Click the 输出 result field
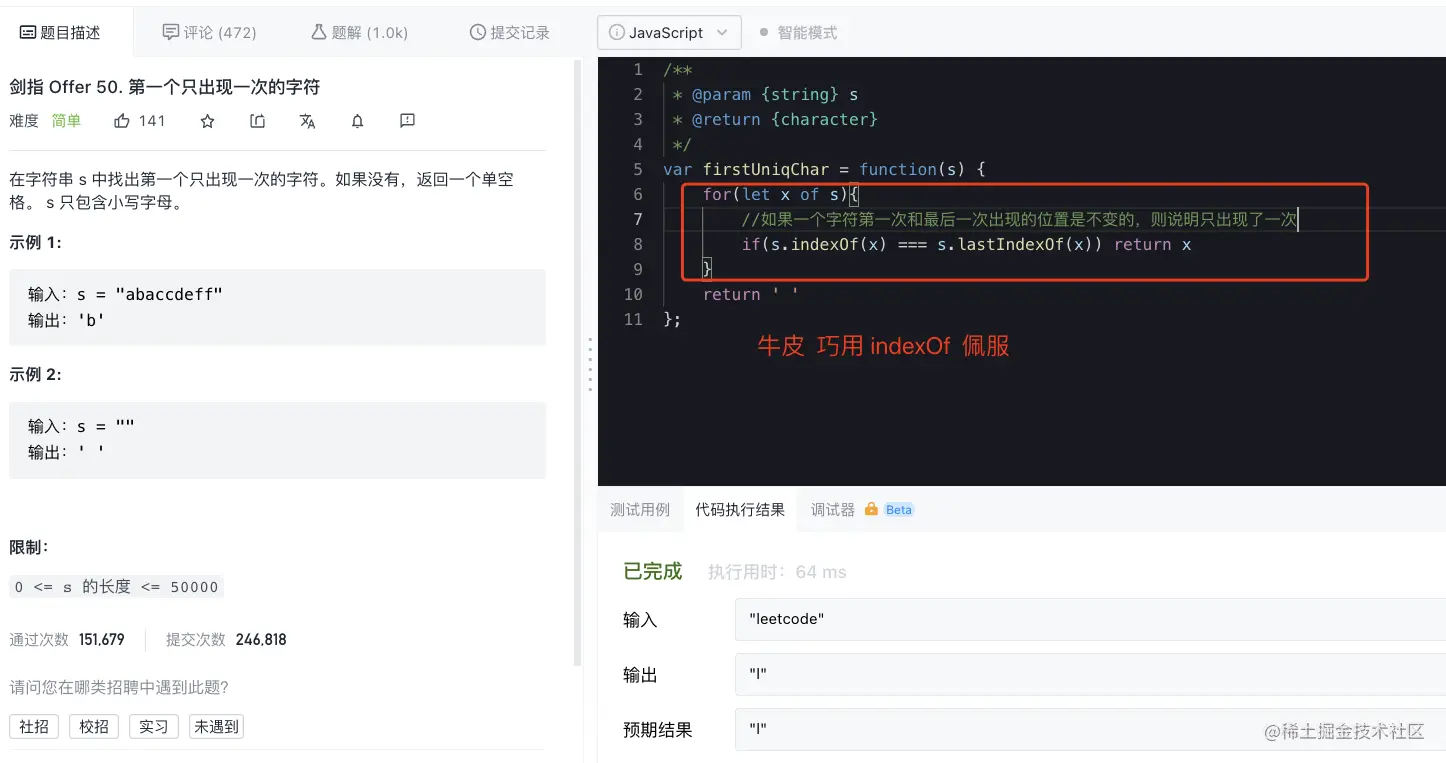The image size is (1446, 763). coord(1090,675)
